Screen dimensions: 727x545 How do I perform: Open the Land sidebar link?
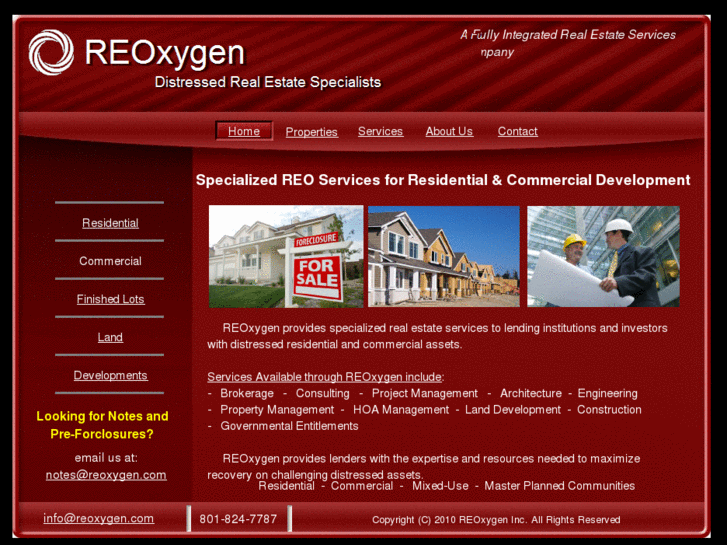click(110, 337)
